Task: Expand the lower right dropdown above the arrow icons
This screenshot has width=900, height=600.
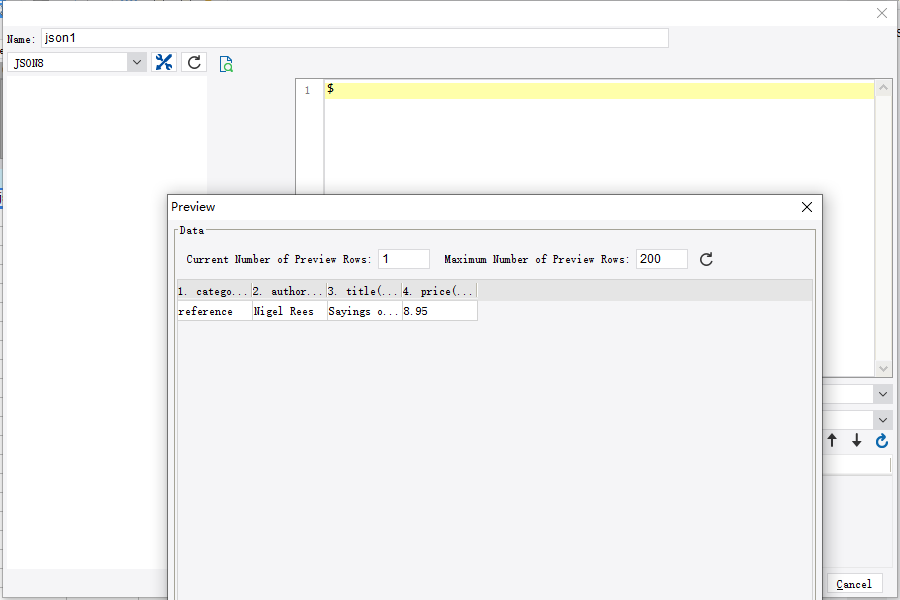Action: [x=883, y=420]
